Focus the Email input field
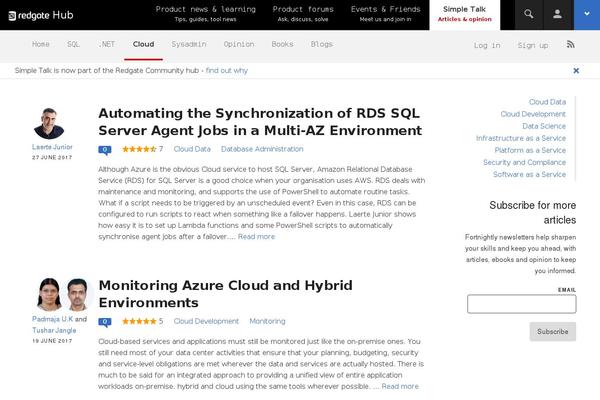 pos(522,304)
